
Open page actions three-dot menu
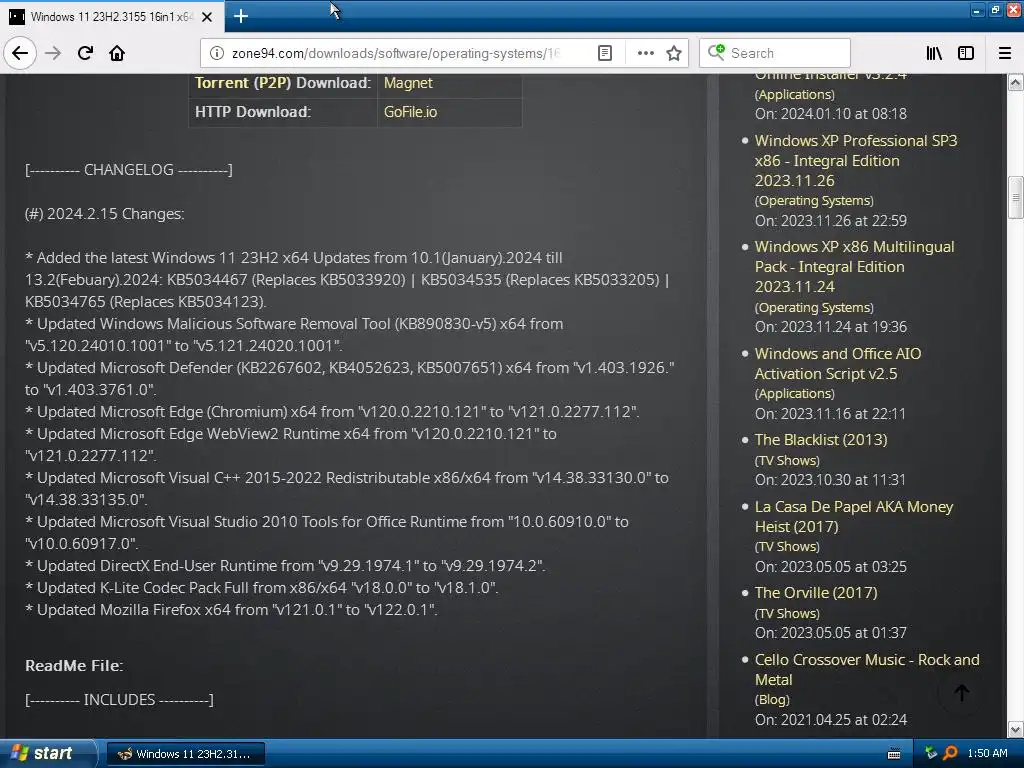[645, 53]
